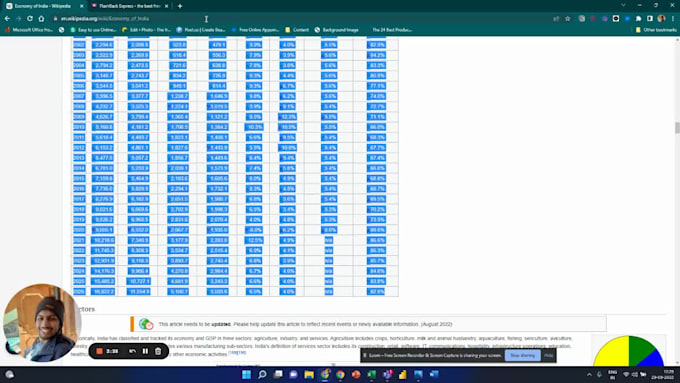Expand the tab search chevron
Image resolution: width=680 pixels, height=383 pixels.
tap(623, 5)
